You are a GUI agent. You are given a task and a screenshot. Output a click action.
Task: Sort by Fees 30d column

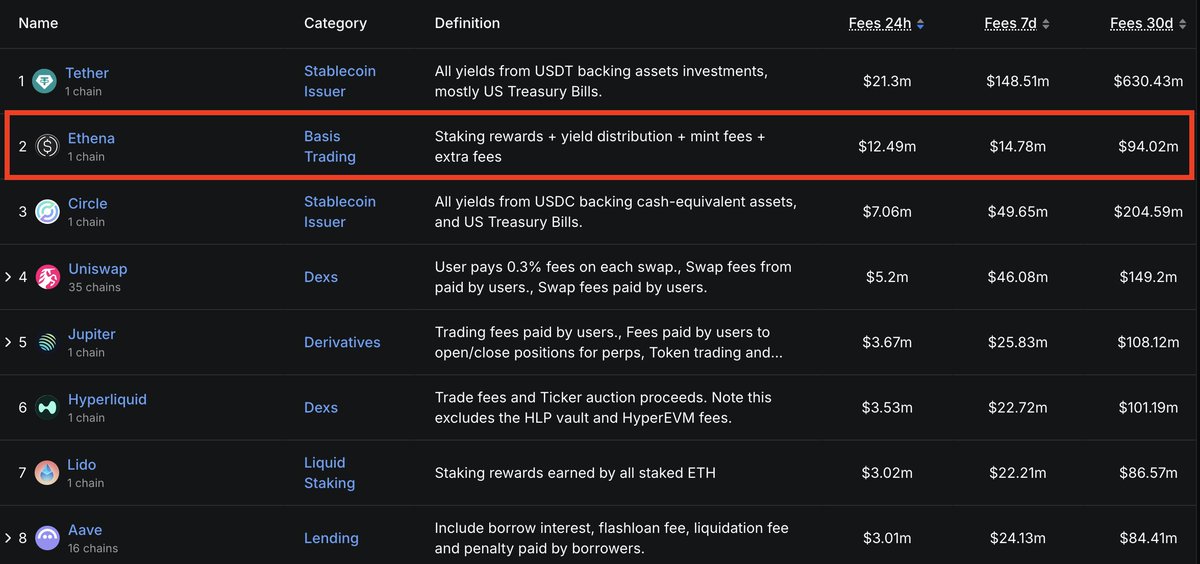[x=1148, y=23]
